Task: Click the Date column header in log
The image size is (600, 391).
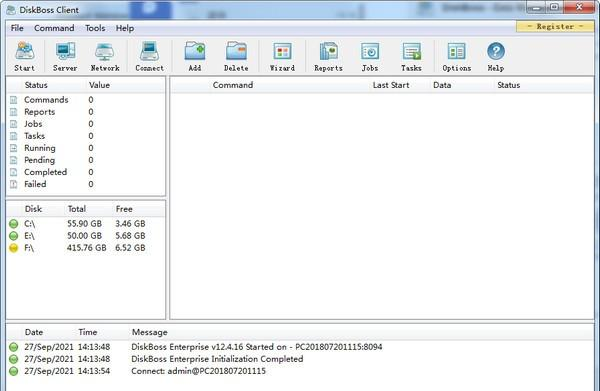Action: pyautogui.click(x=34, y=332)
